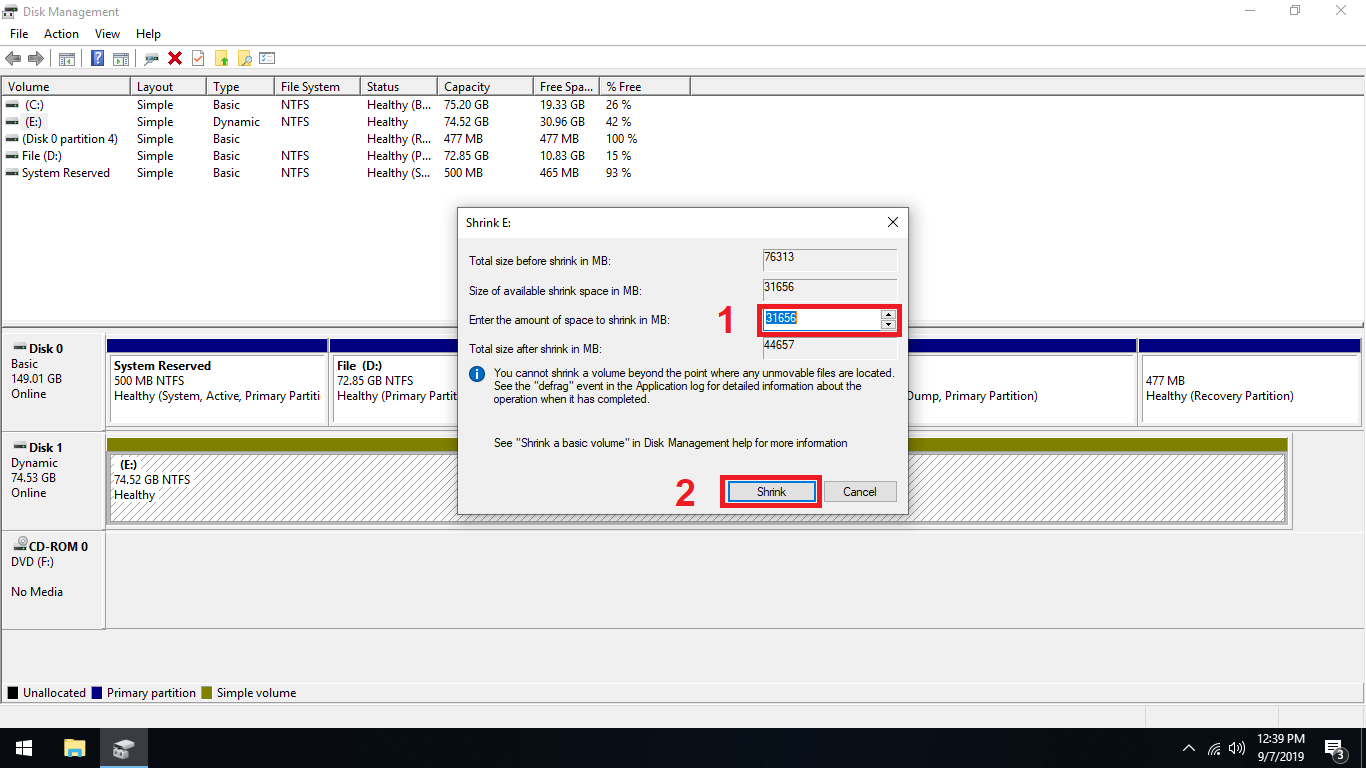Viewport: 1366px width, 768px height.
Task: Click the volume speaker tray icon
Action: (1237, 748)
